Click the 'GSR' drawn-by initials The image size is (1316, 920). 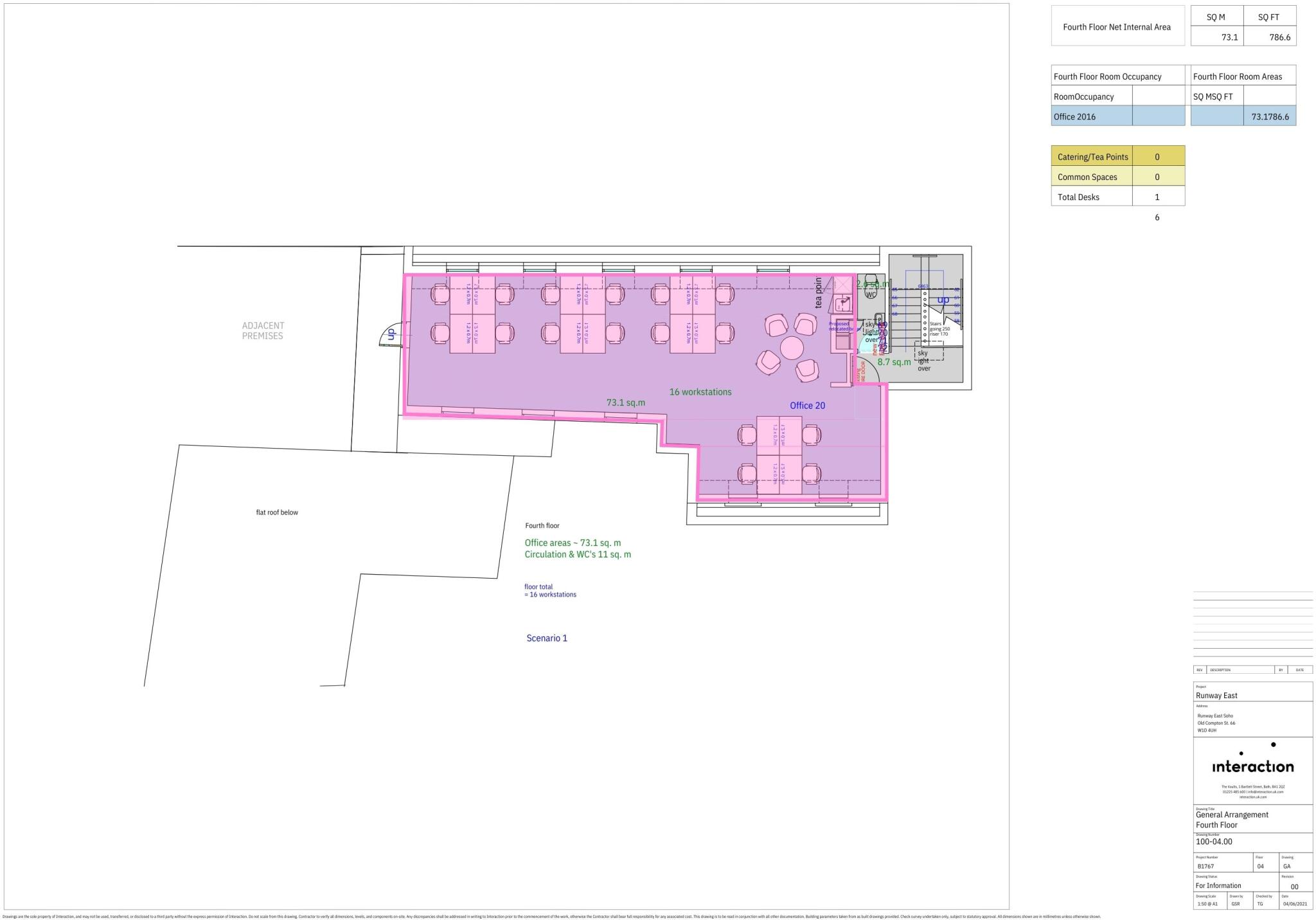pos(1236,903)
